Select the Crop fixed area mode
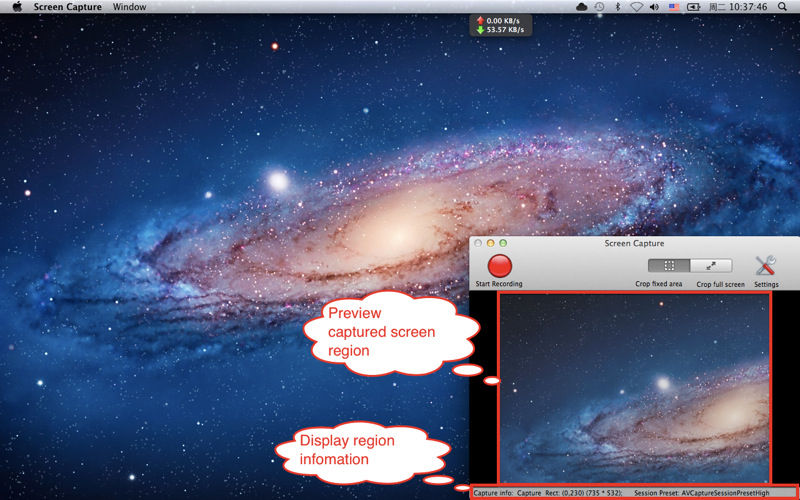Viewport: 800px width, 500px height. click(x=668, y=266)
